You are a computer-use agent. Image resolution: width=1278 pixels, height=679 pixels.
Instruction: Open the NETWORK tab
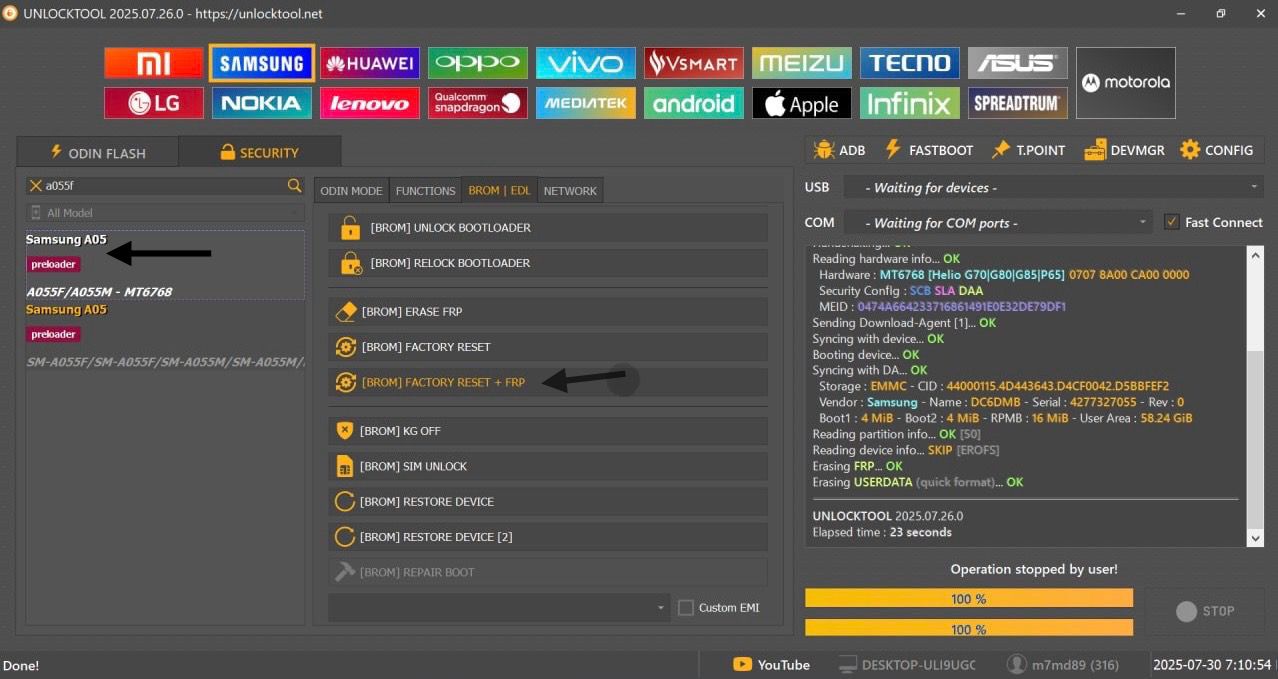(570, 190)
